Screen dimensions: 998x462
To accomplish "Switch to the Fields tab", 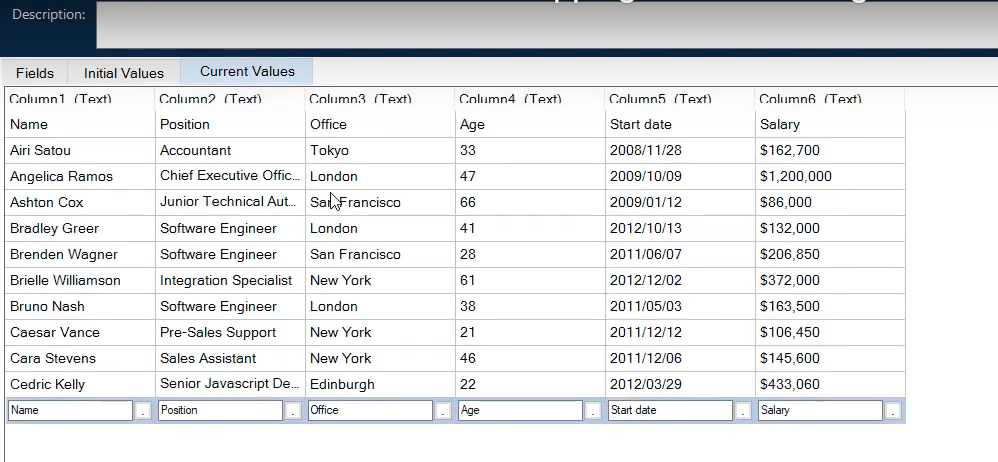I will [x=34, y=73].
